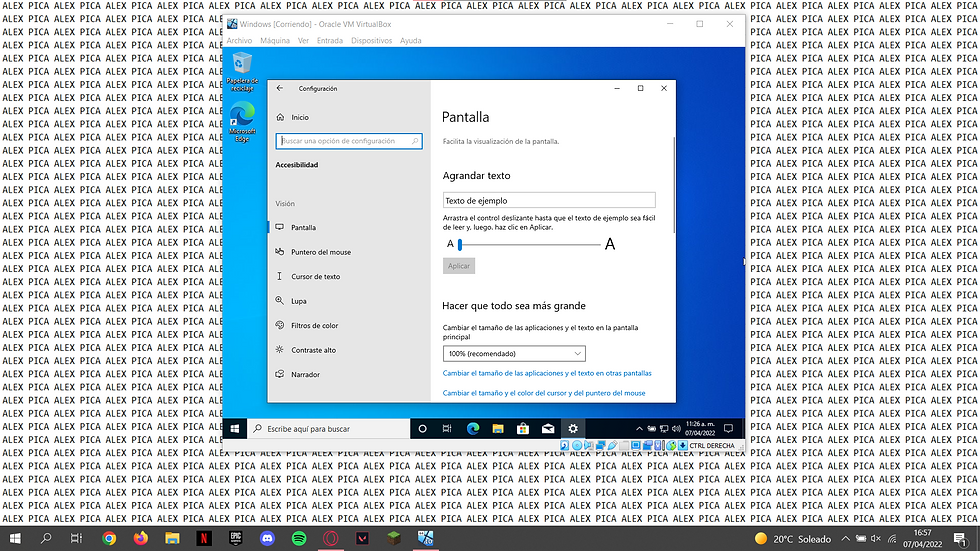Open Minecraft from host taskbar

tap(394, 539)
